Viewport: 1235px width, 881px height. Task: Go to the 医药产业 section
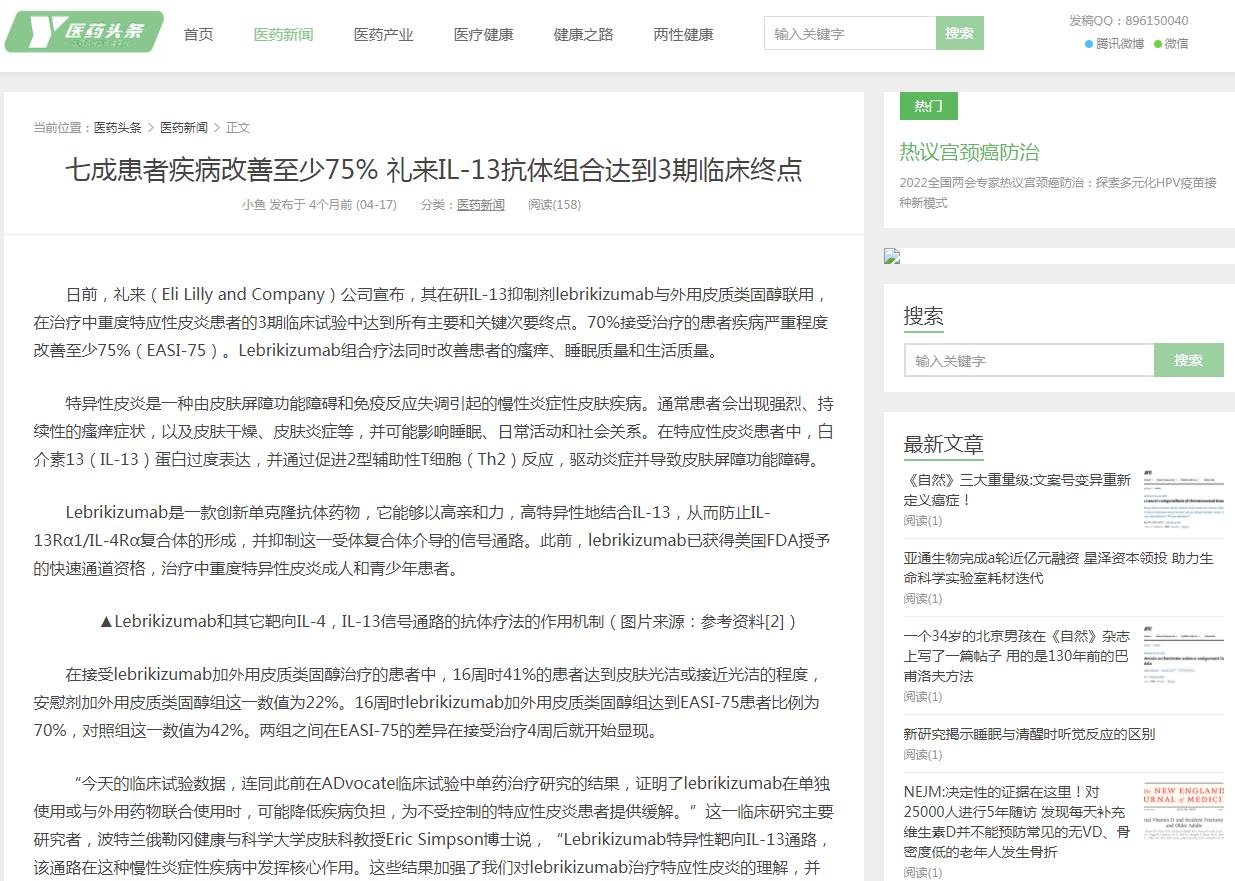(383, 34)
